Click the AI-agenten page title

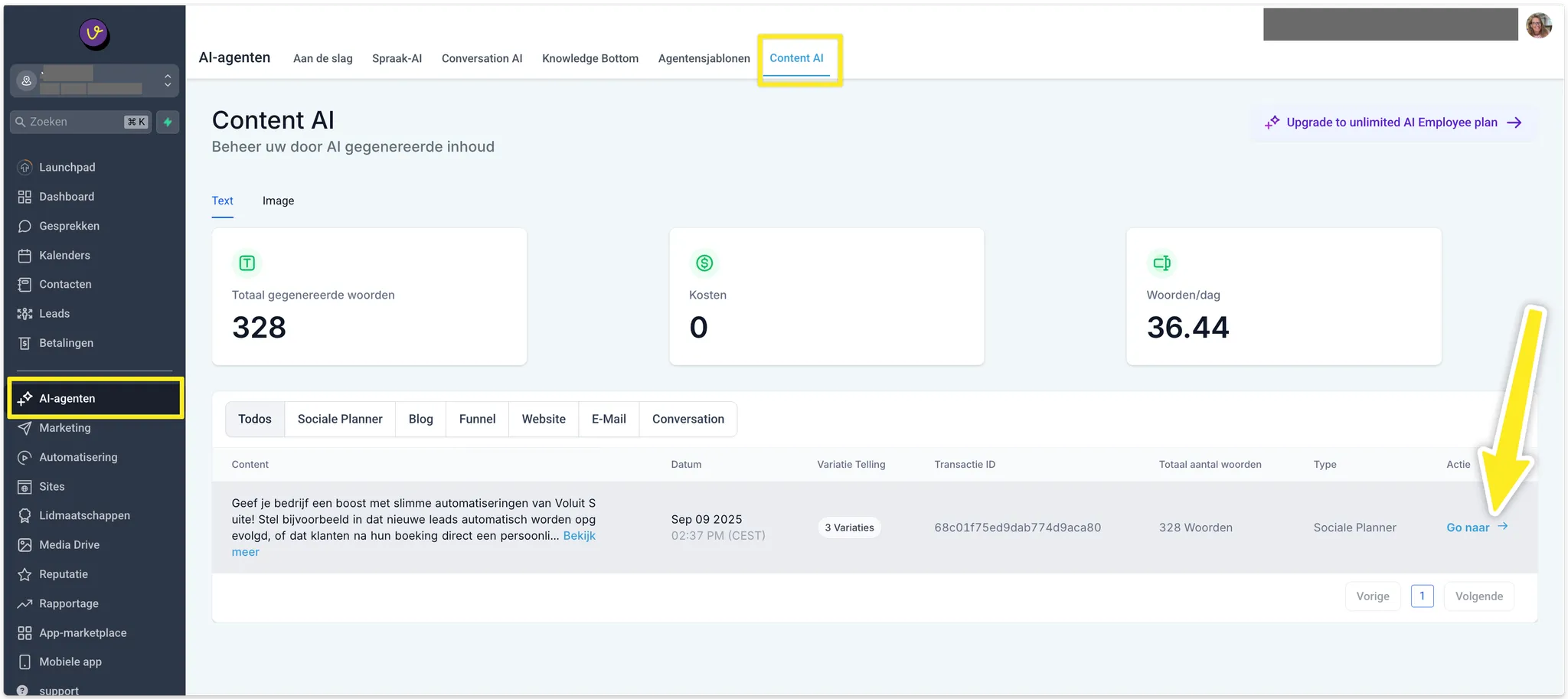tap(234, 57)
